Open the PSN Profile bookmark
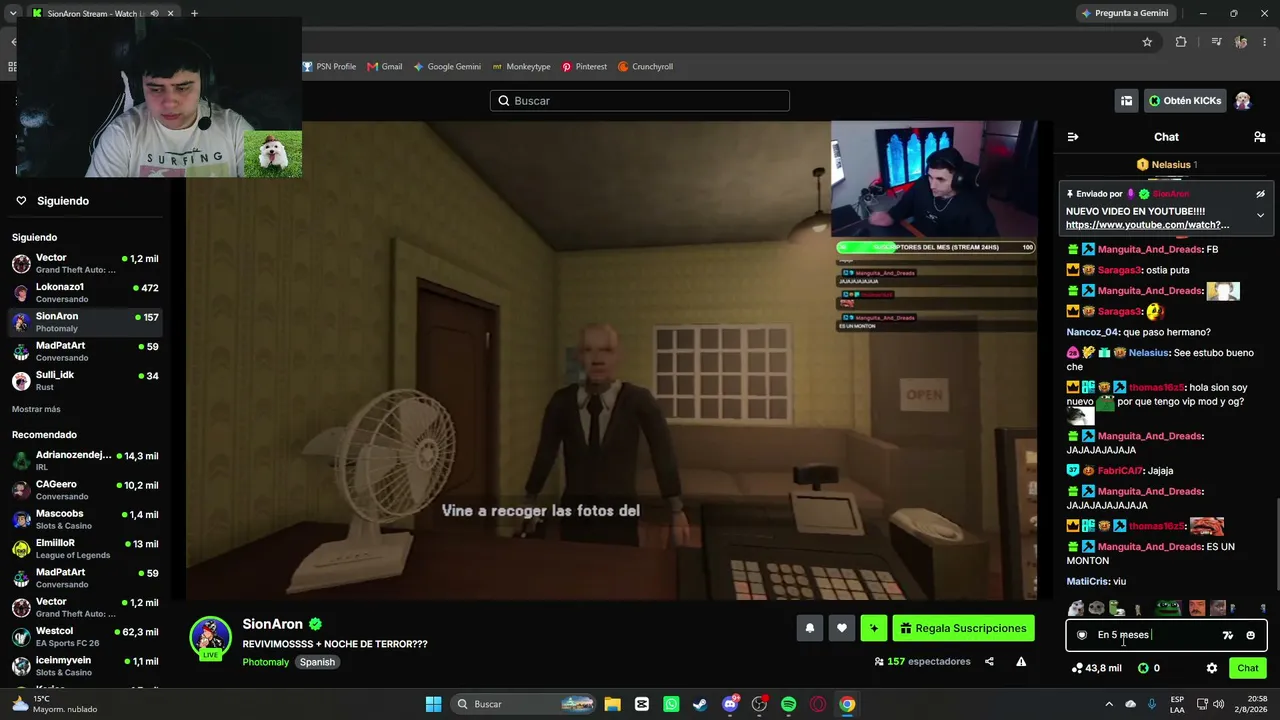This screenshot has height=720, width=1280. pos(329,67)
